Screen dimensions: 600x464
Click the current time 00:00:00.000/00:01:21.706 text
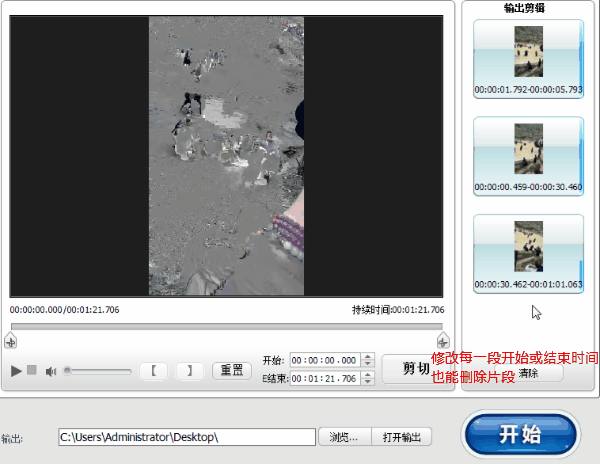click(x=64, y=309)
